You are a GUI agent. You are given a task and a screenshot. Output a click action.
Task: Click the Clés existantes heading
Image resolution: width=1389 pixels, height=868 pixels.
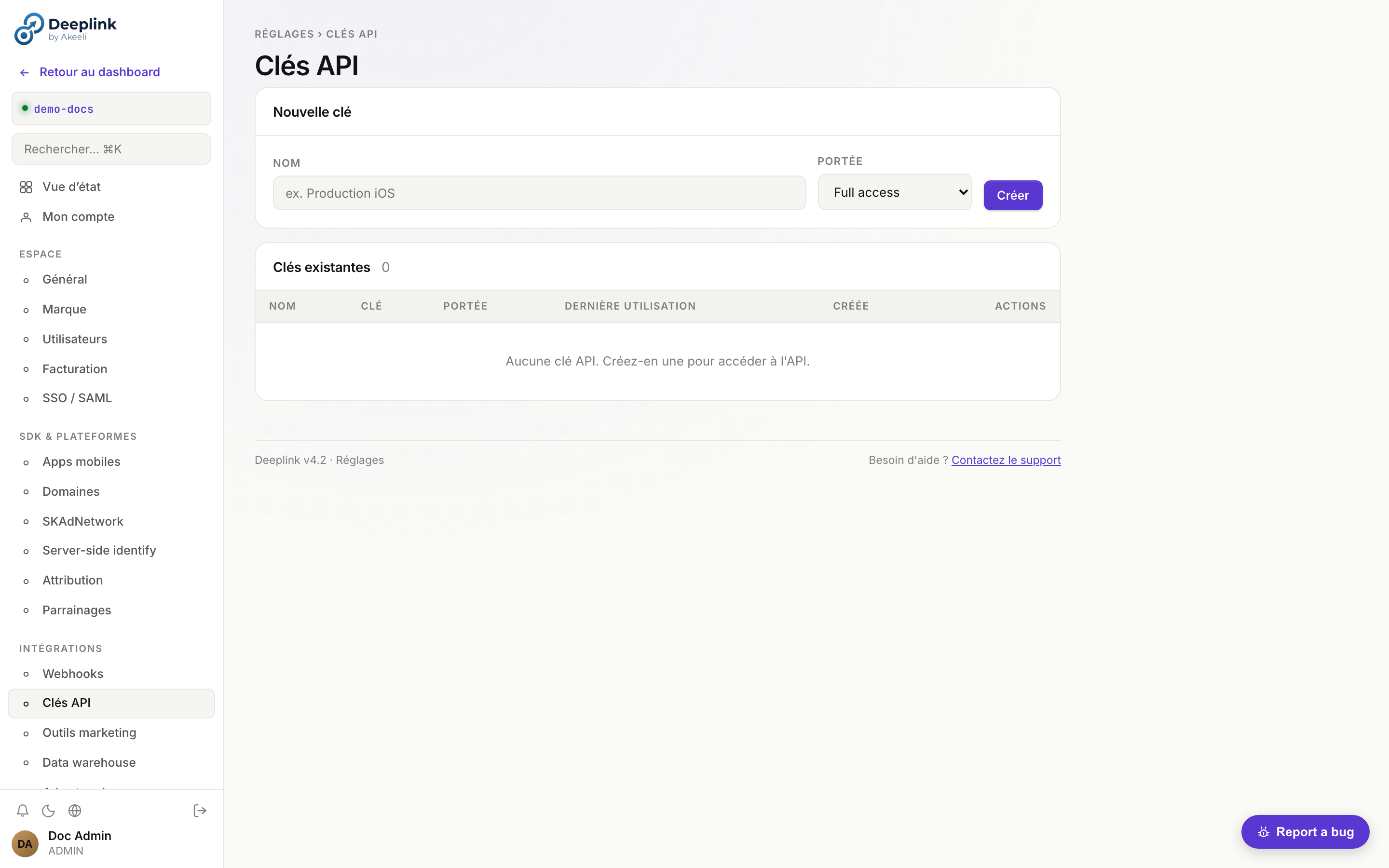click(321, 268)
